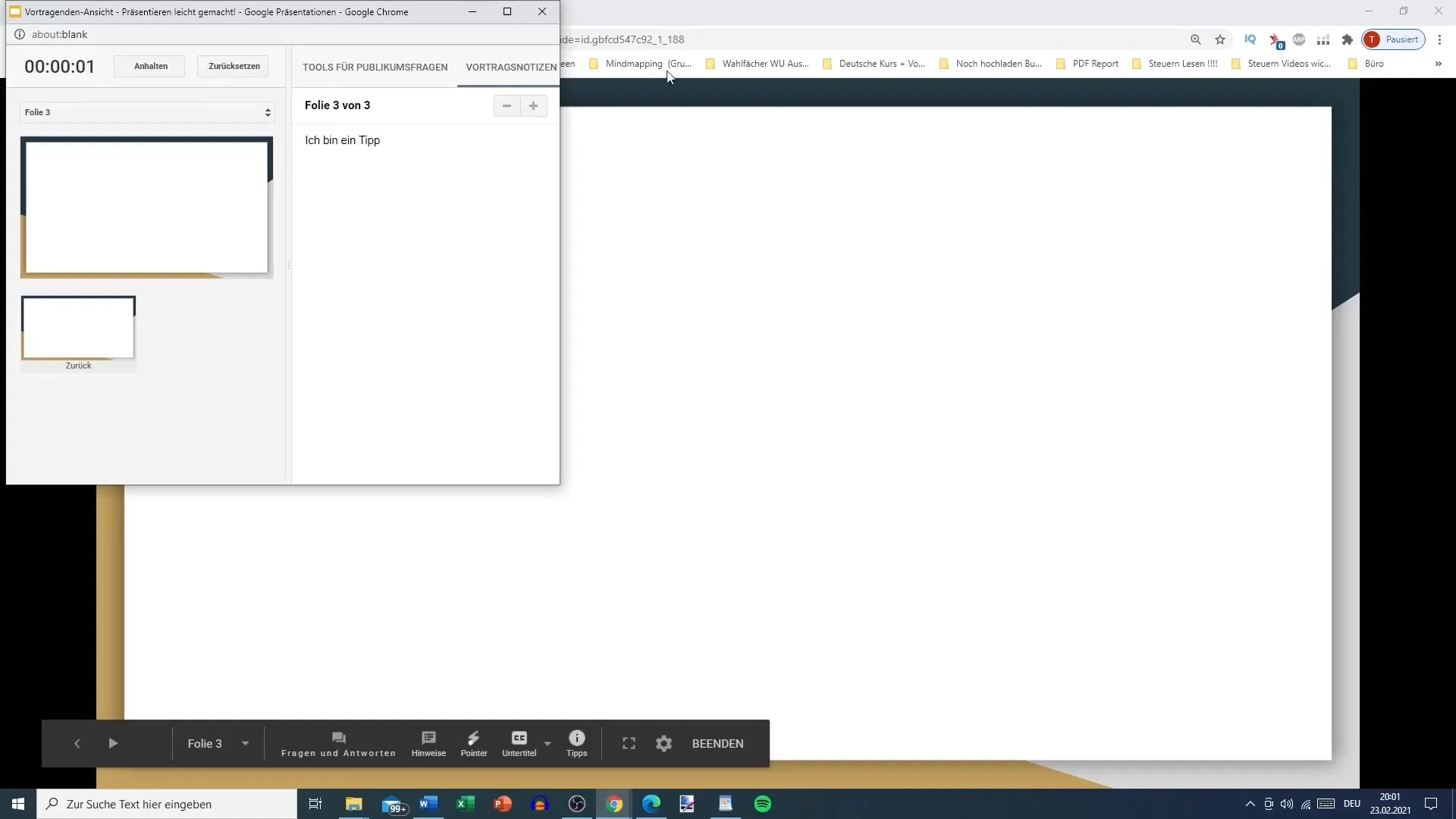The height and width of the screenshot is (819, 1456).
Task: Click the DEU language indicator
Action: [x=1352, y=804]
